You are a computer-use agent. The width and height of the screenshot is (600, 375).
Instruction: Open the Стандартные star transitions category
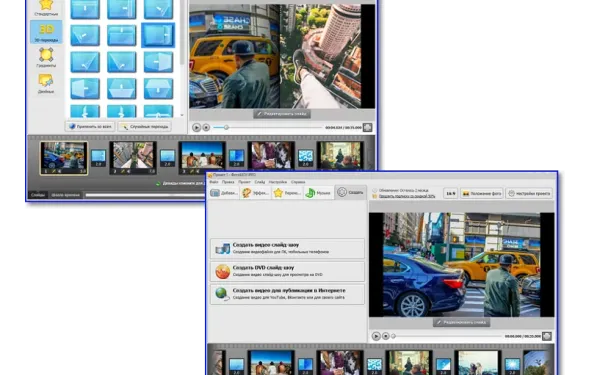pyautogui.click(x=46, y=8)
